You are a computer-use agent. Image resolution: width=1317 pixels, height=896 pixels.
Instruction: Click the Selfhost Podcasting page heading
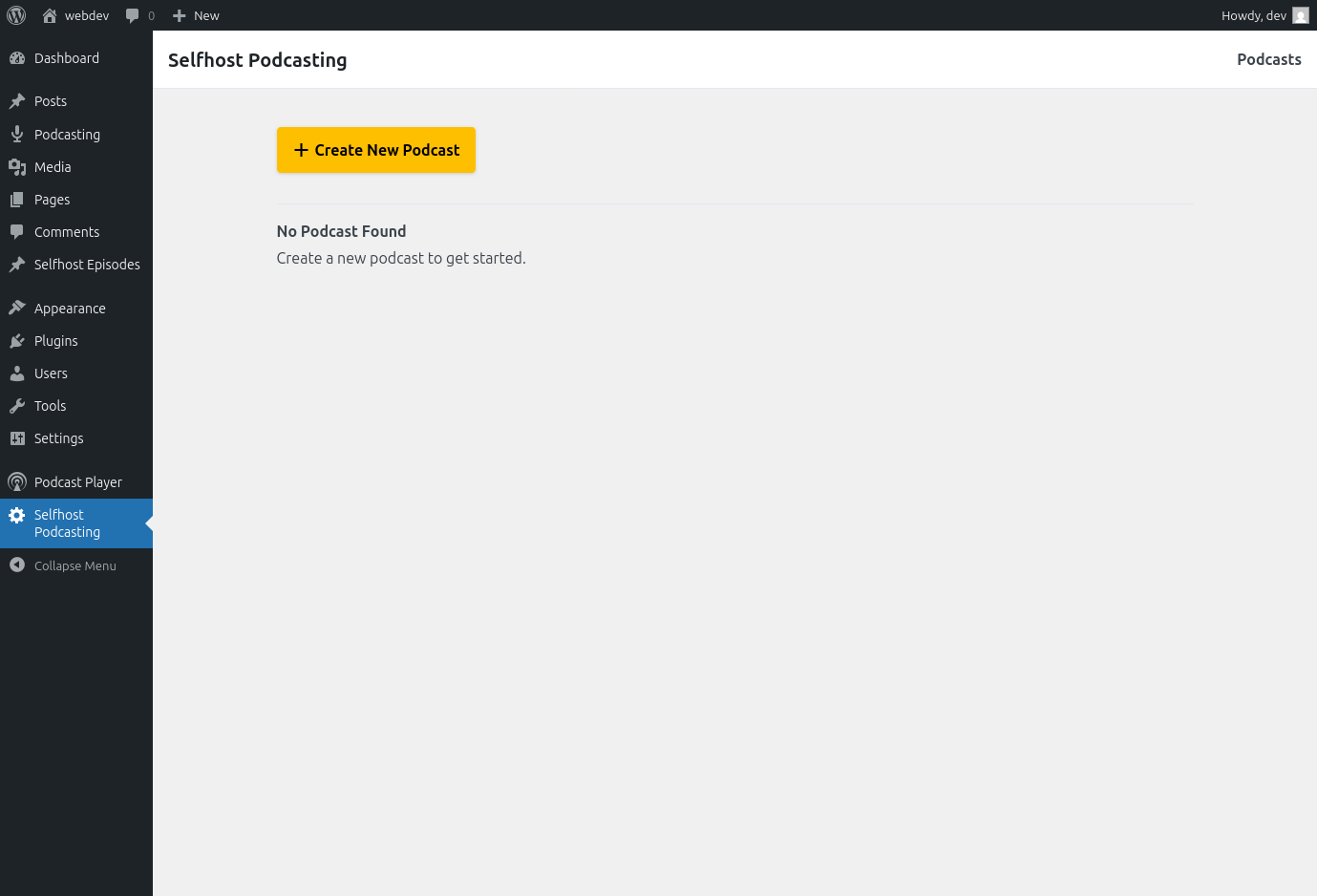tap(258, 60)
